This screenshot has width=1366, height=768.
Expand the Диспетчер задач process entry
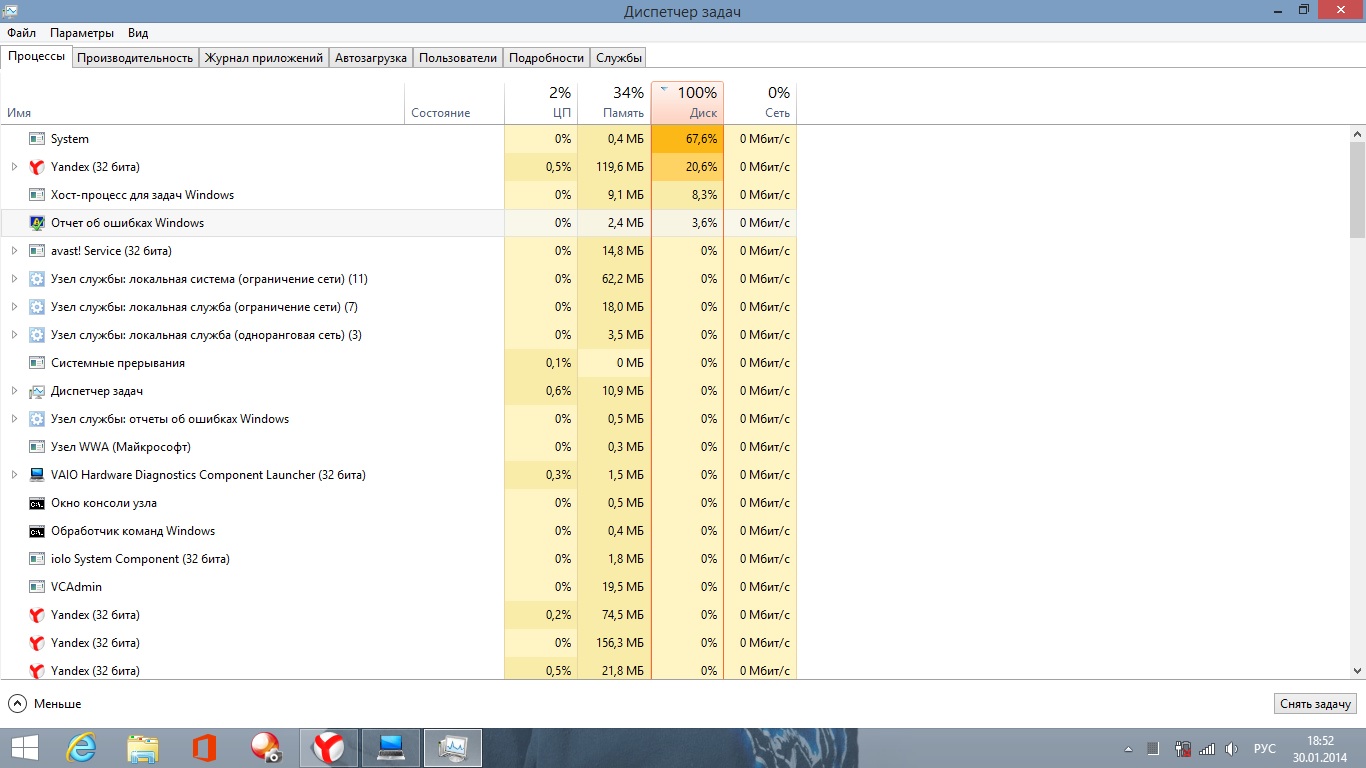pyautogui.click(x=14, y=391)
